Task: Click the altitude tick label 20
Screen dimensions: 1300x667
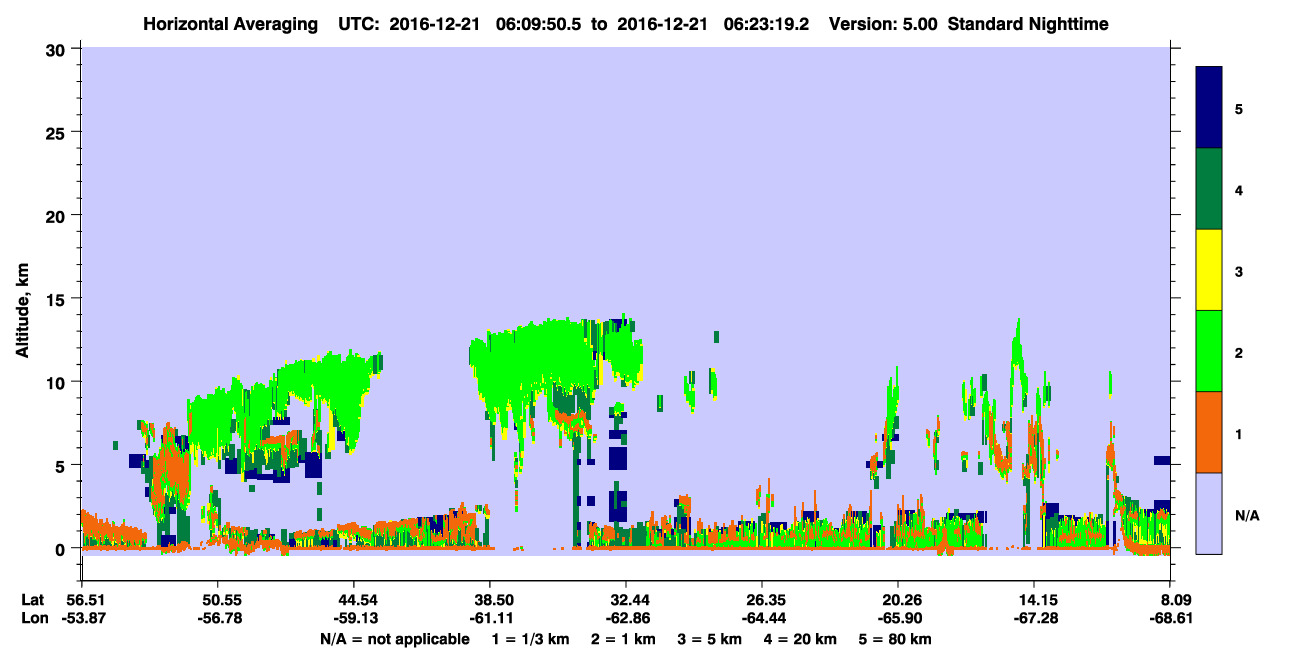Action: (x=58, y=215)
